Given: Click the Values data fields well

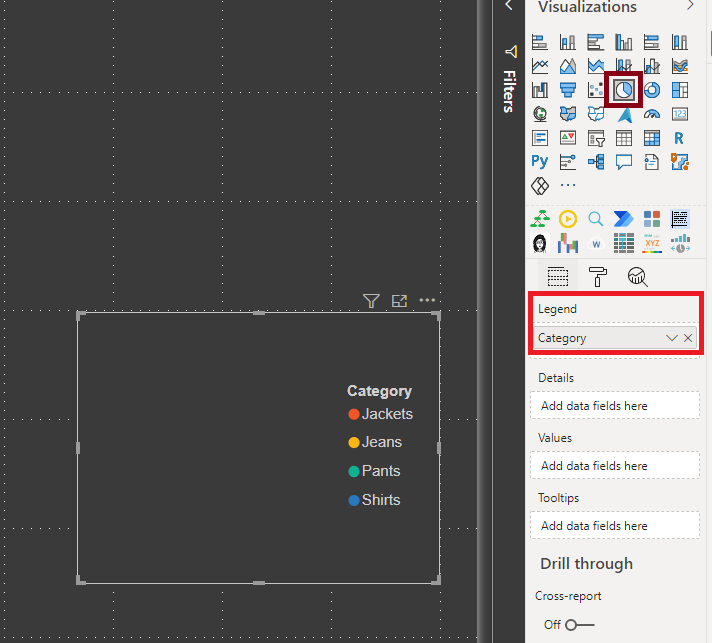Looking at the screenshot, I should 614,465.
